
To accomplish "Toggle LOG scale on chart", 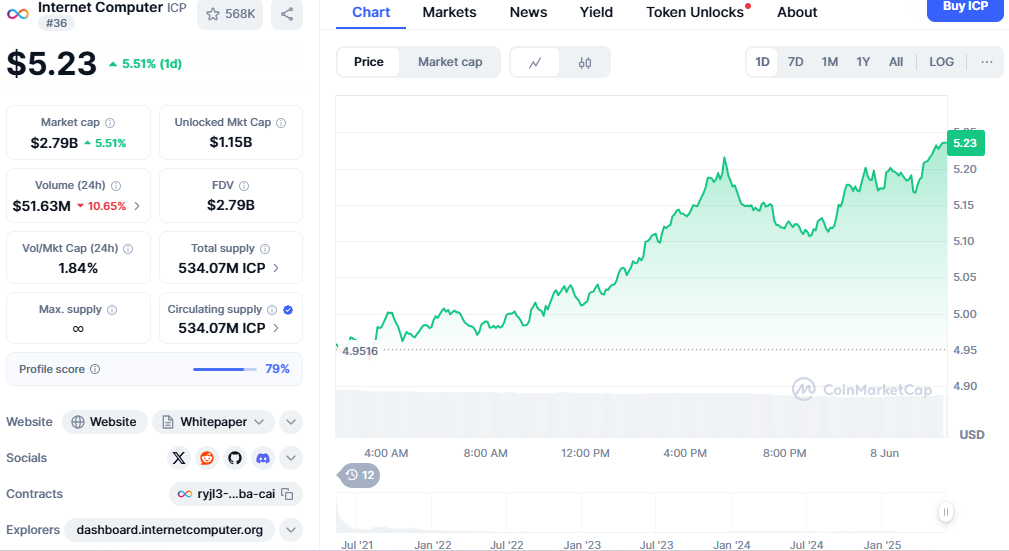I will tap(941, 62).
